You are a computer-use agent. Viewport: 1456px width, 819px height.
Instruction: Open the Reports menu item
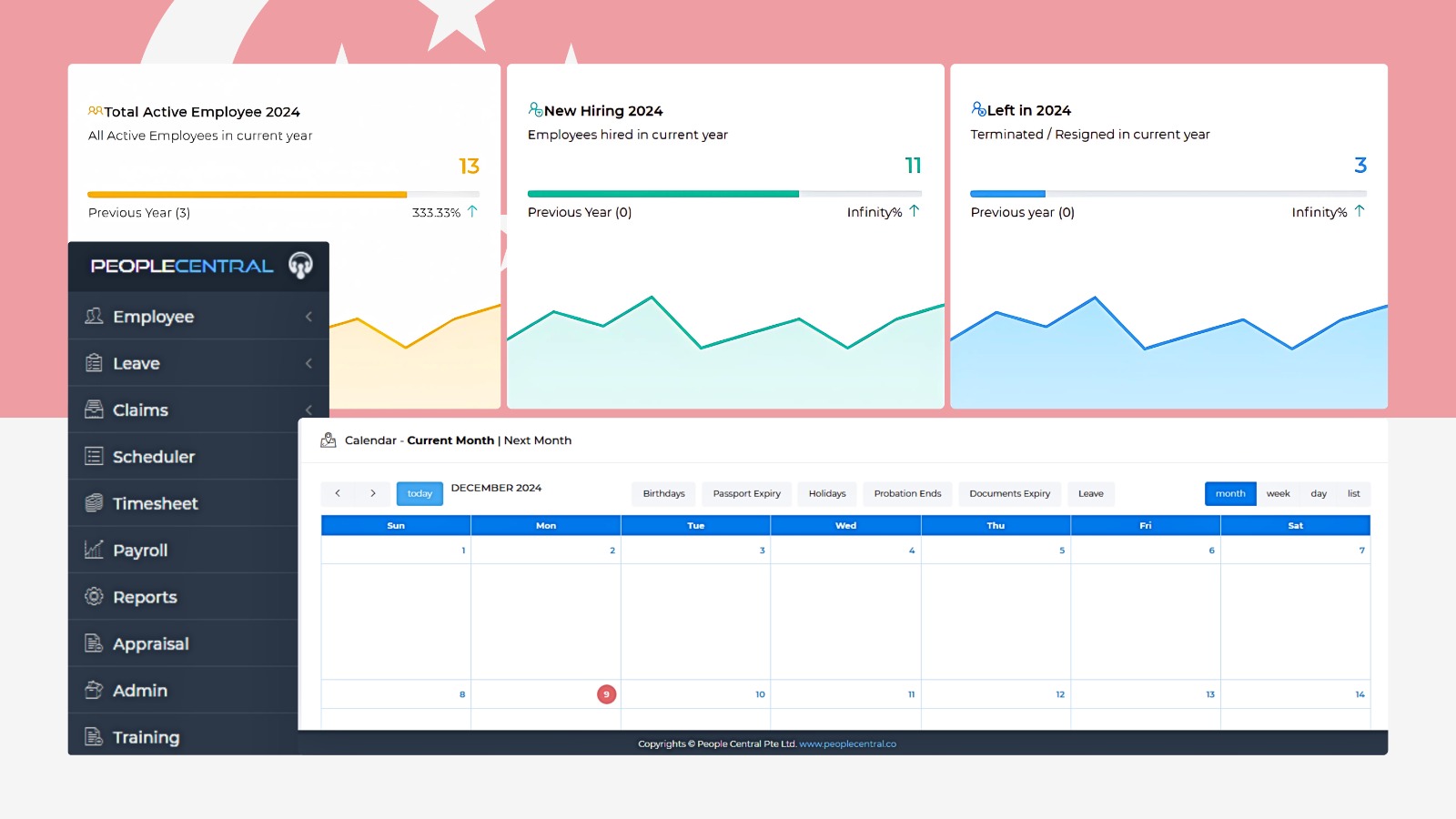point(183,597)
